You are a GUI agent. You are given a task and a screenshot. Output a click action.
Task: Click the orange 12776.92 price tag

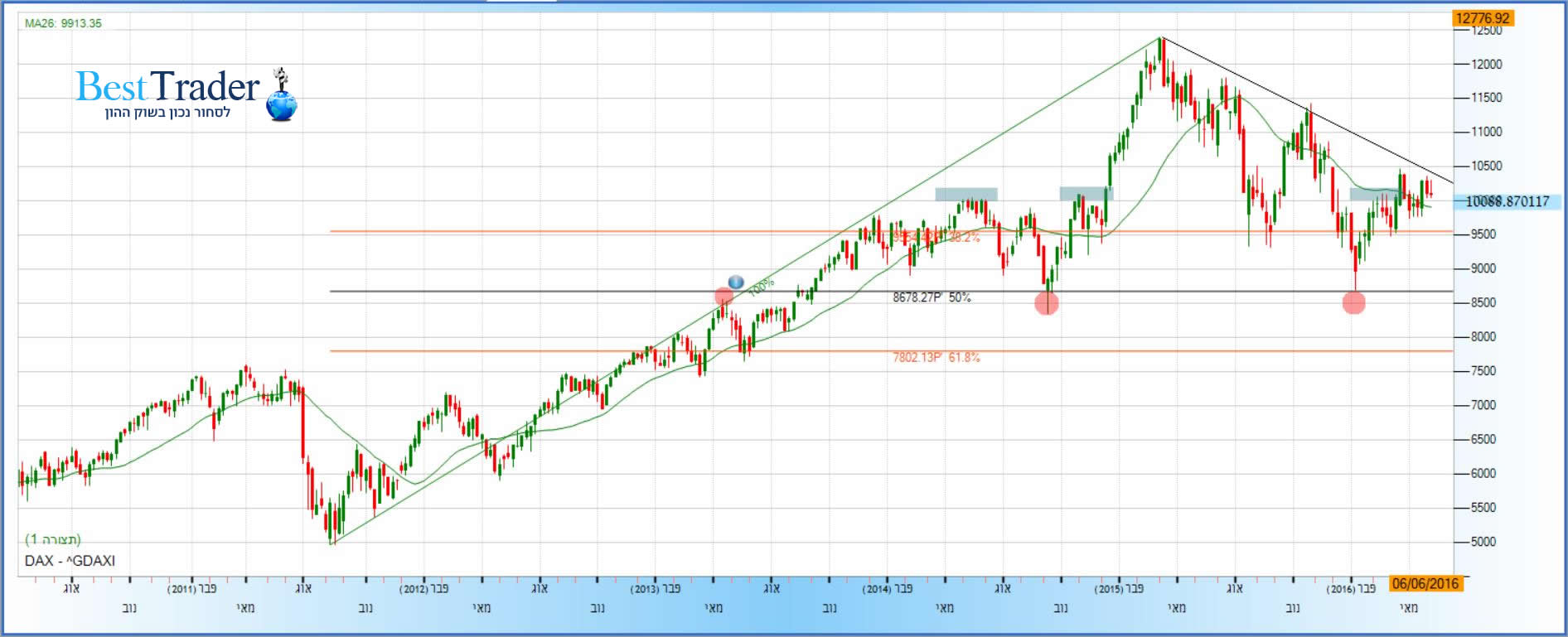1483,18
